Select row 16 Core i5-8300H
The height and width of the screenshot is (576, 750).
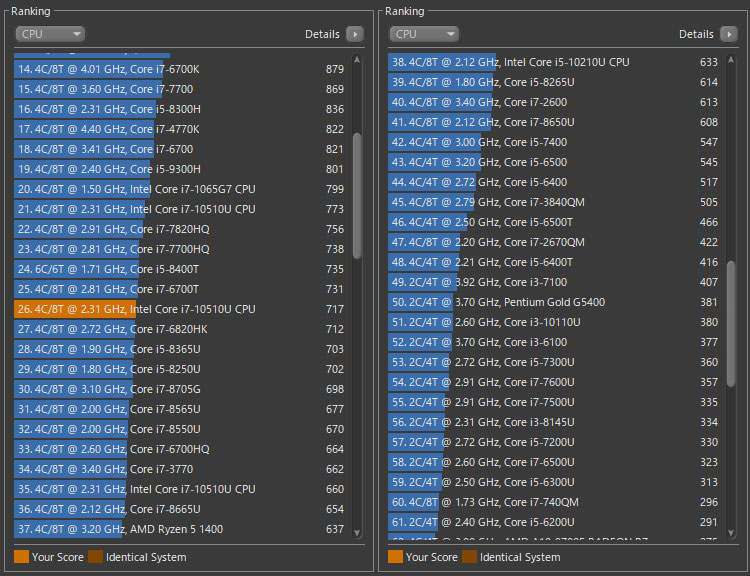coord(181,109)
